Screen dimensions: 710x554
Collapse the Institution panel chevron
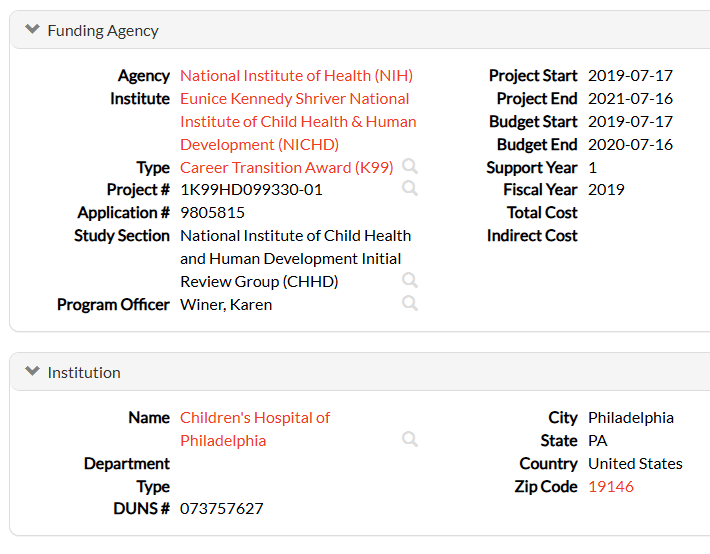(33, 372)
